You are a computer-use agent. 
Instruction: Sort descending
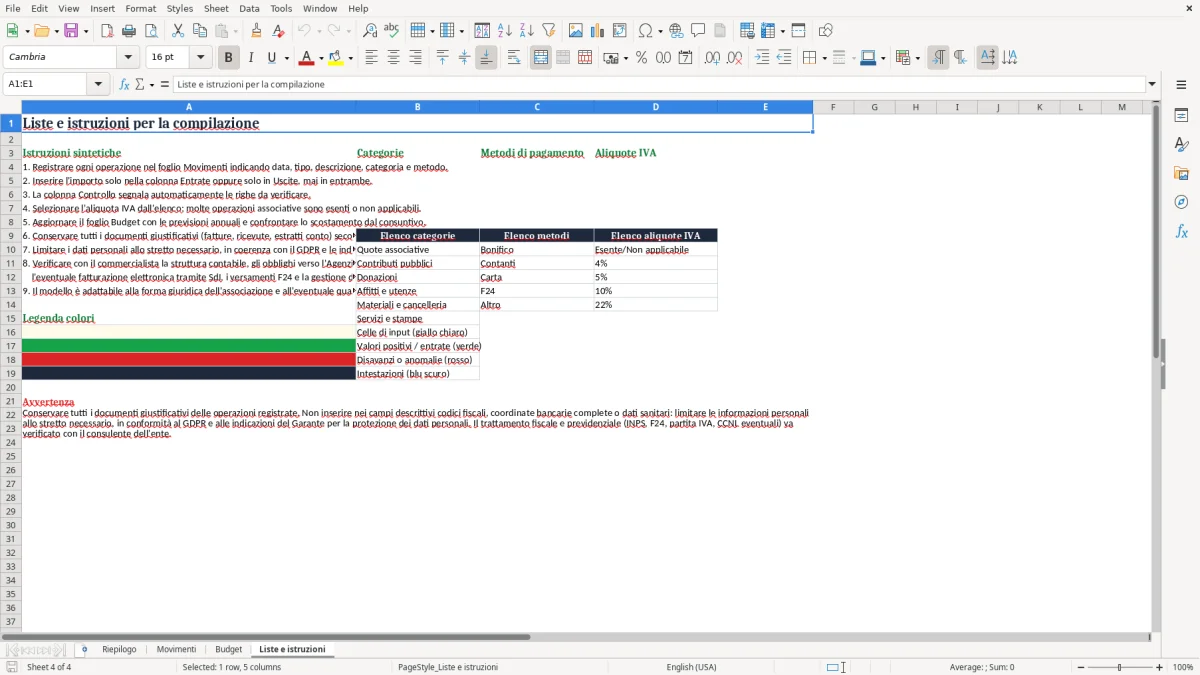tap(527, 31)
